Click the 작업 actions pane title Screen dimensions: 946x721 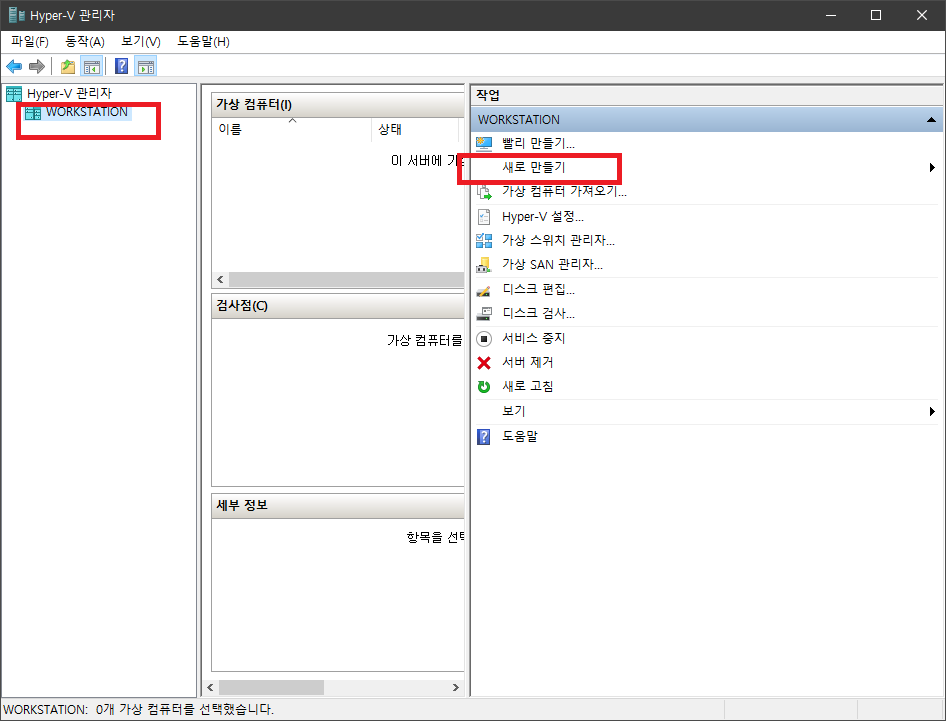point(488,95)
